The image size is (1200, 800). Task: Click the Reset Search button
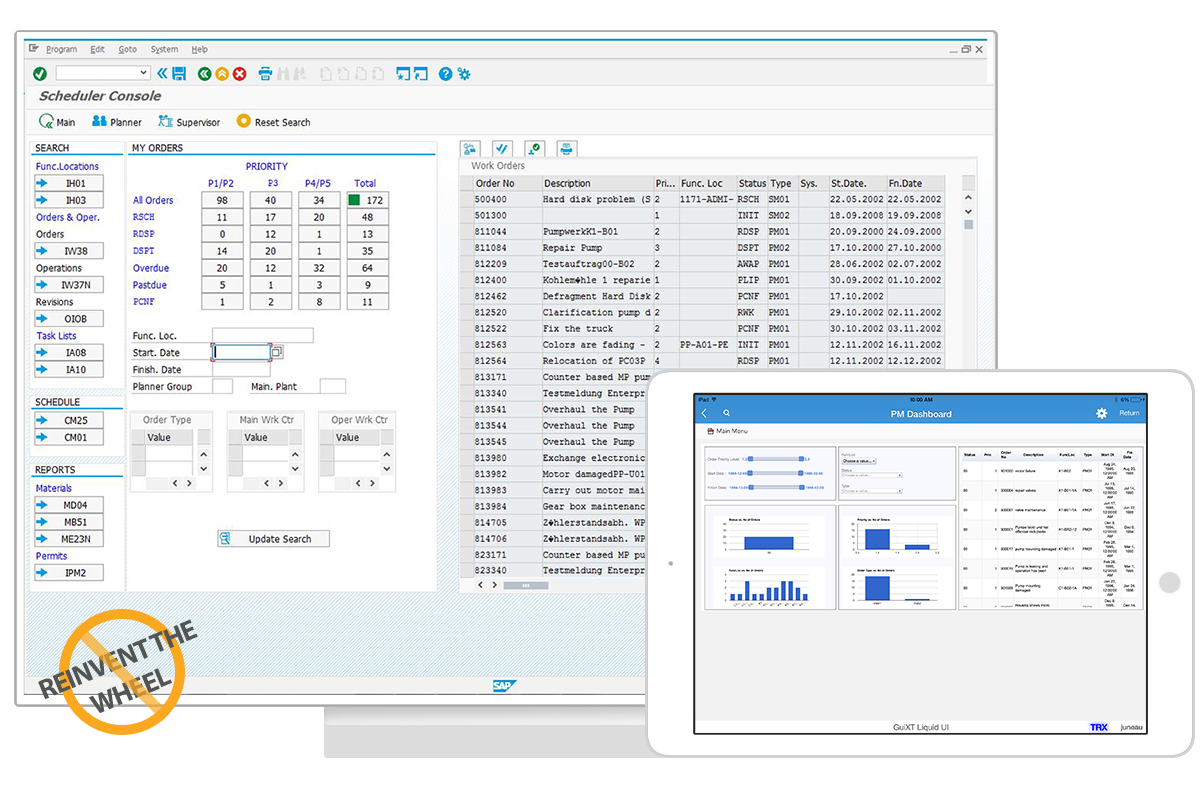click(273, 122)
